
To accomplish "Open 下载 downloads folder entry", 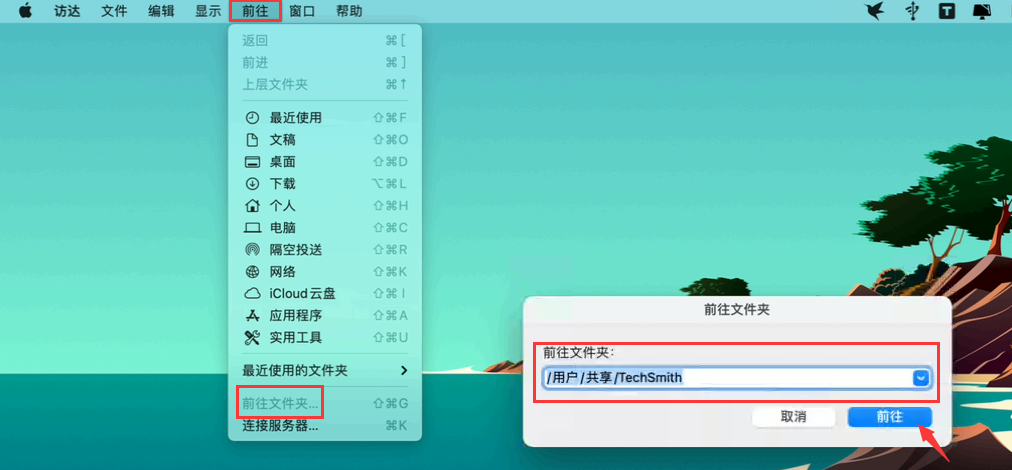I will 282,183.
